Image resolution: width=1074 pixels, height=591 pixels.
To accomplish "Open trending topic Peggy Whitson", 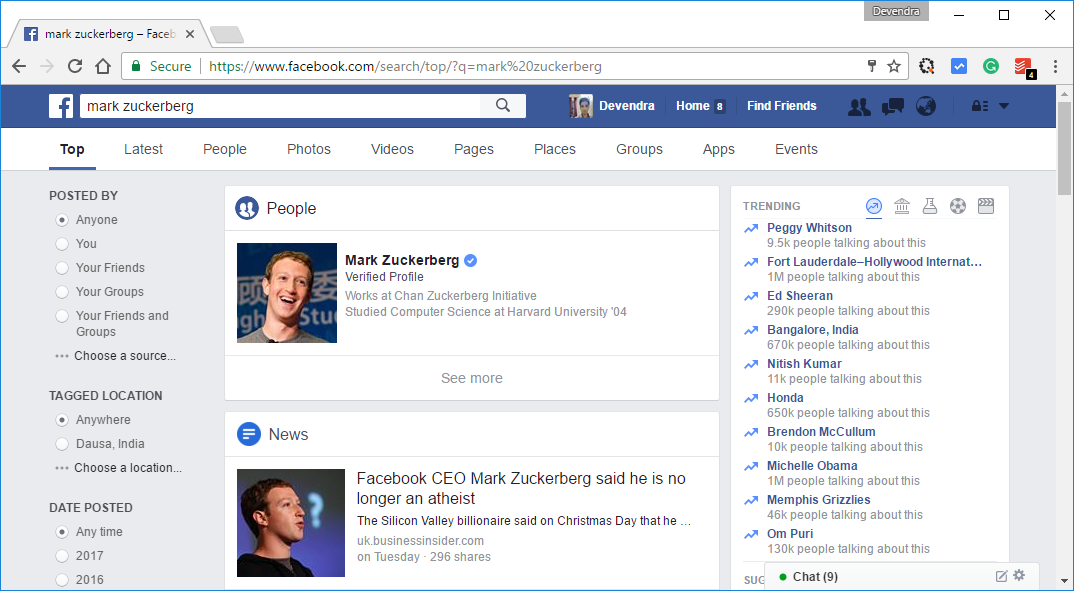I will click(x=810, y=228).
